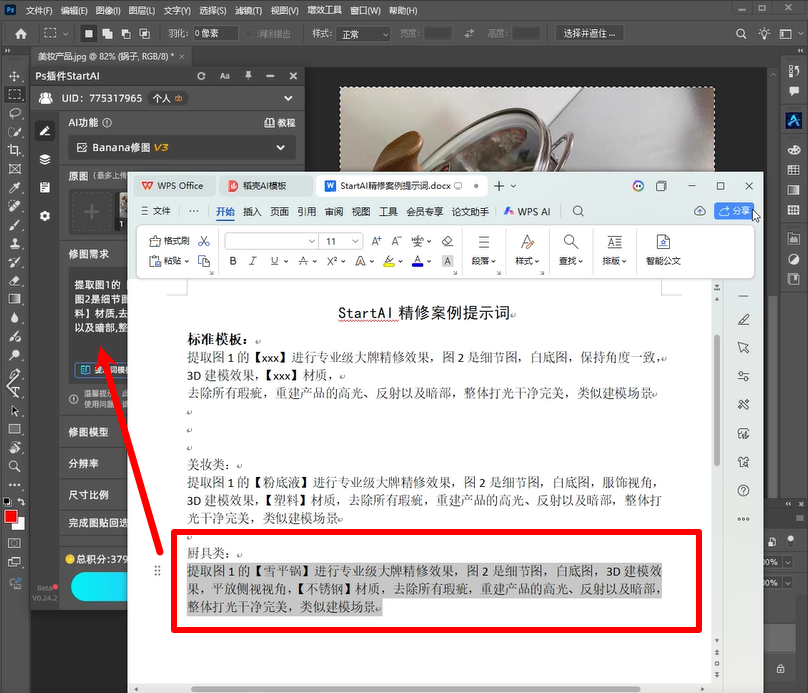
Task: Choose New selection mode in options bar
Action: coord(89,33)
